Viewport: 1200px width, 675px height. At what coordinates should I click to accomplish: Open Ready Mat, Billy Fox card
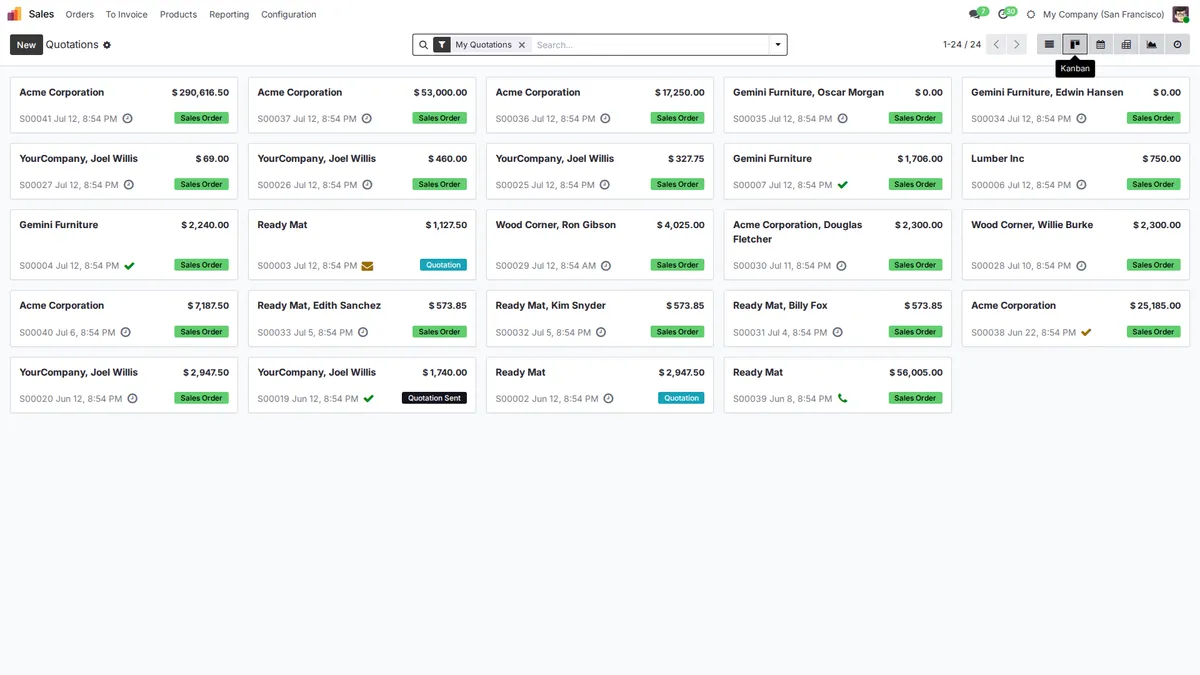pyautogui.click(x=838, y=318)
